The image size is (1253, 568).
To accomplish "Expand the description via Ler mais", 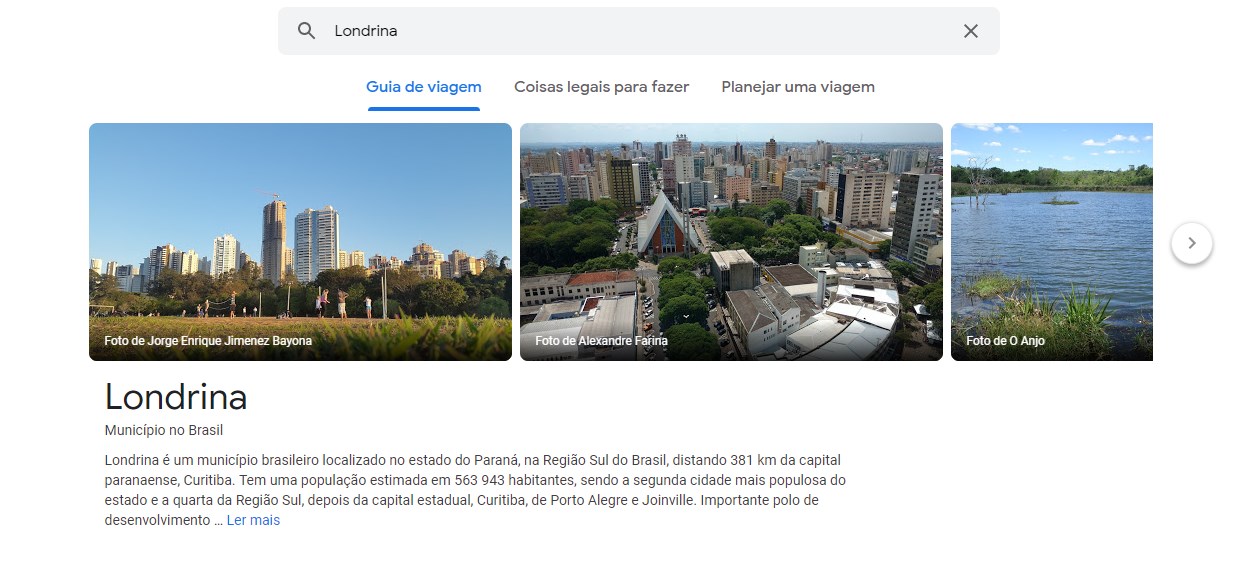I will [253, 521].
